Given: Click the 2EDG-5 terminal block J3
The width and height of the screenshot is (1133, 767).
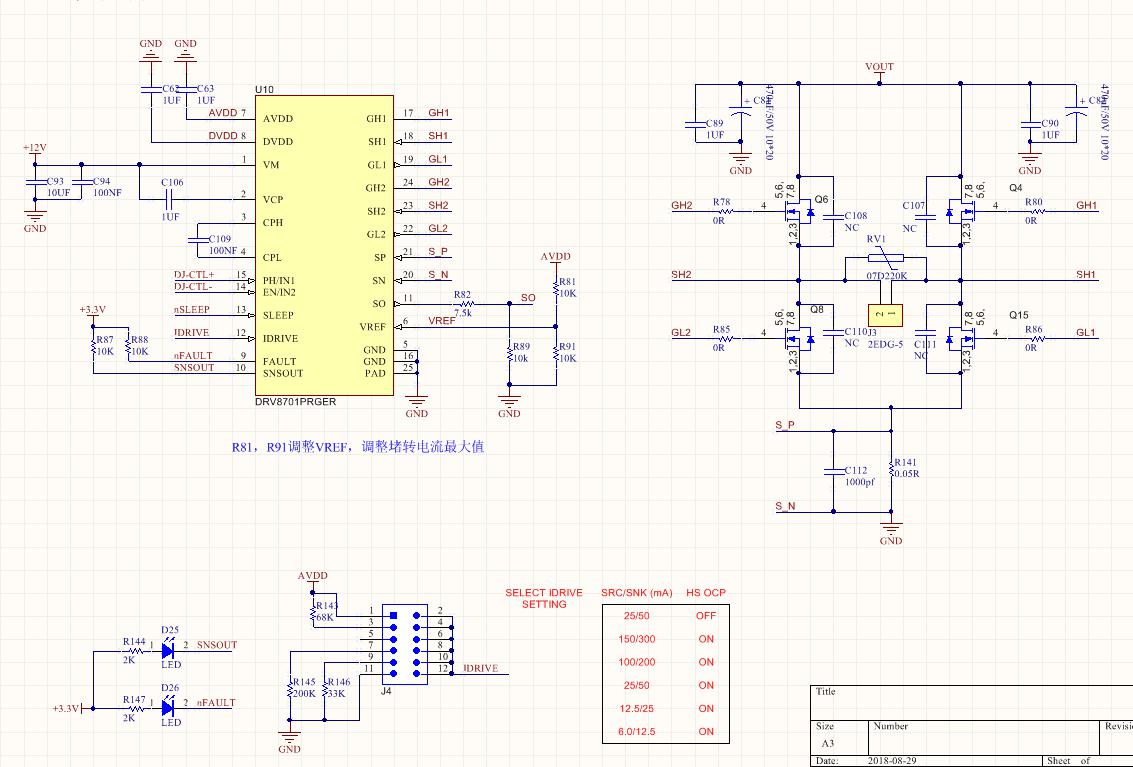Looking at the screenshot, I should click(x=885, y=314).
